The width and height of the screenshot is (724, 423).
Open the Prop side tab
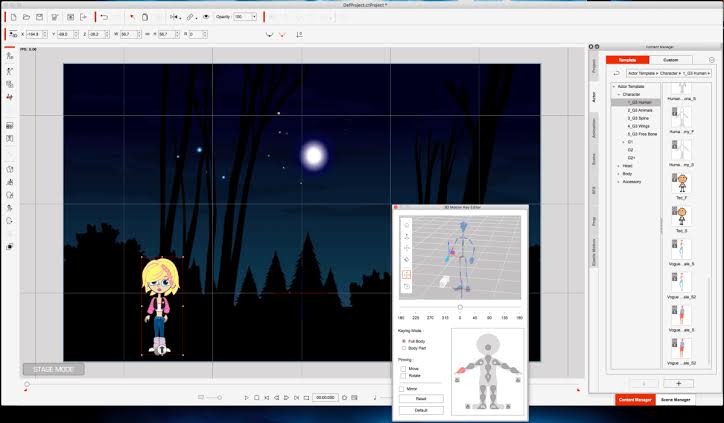tap(594, 221)
